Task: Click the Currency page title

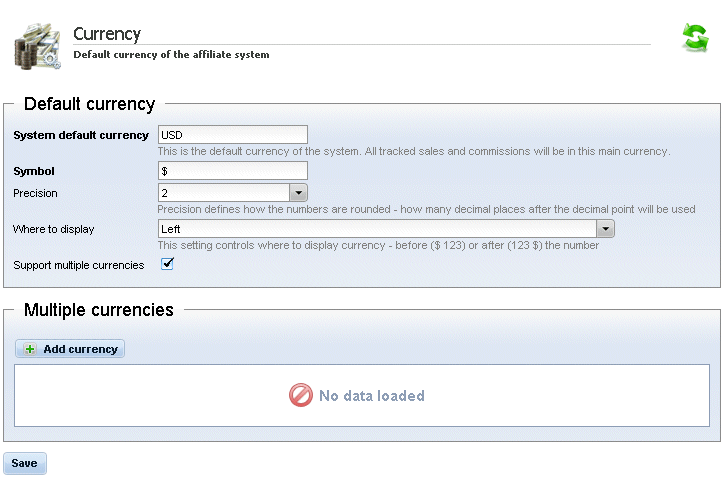Action: click(107, 34)
